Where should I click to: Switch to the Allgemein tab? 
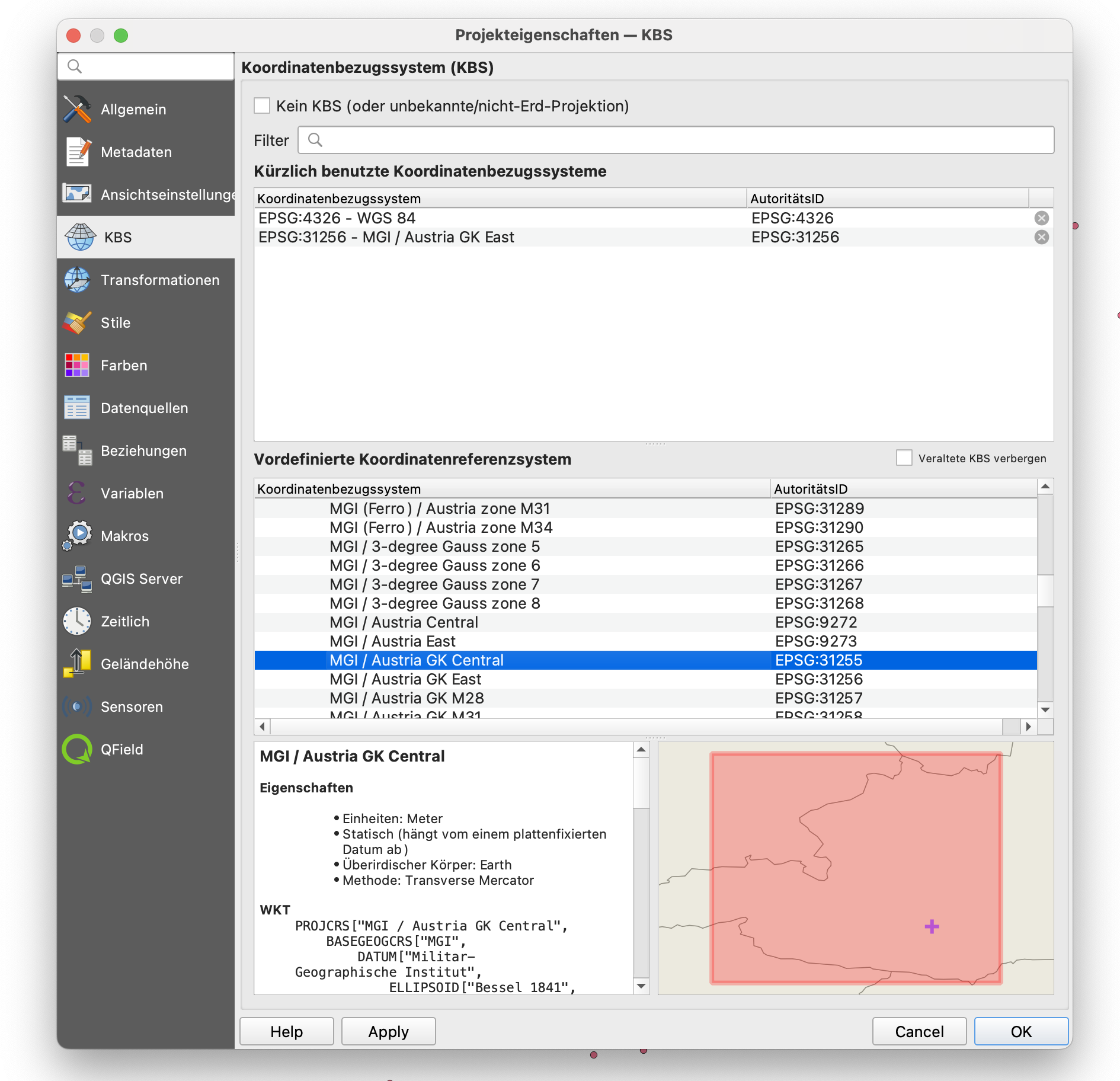[x=146, y=109]
